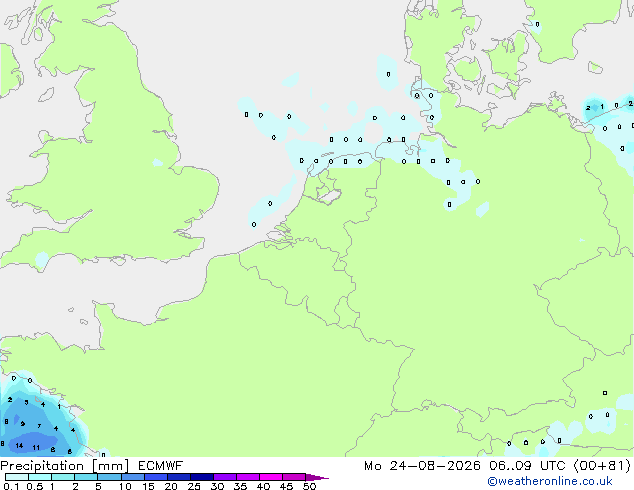634x490 pixels.
Task: Click the [mm] unit bracket text
Action: (x=110, y=466)
